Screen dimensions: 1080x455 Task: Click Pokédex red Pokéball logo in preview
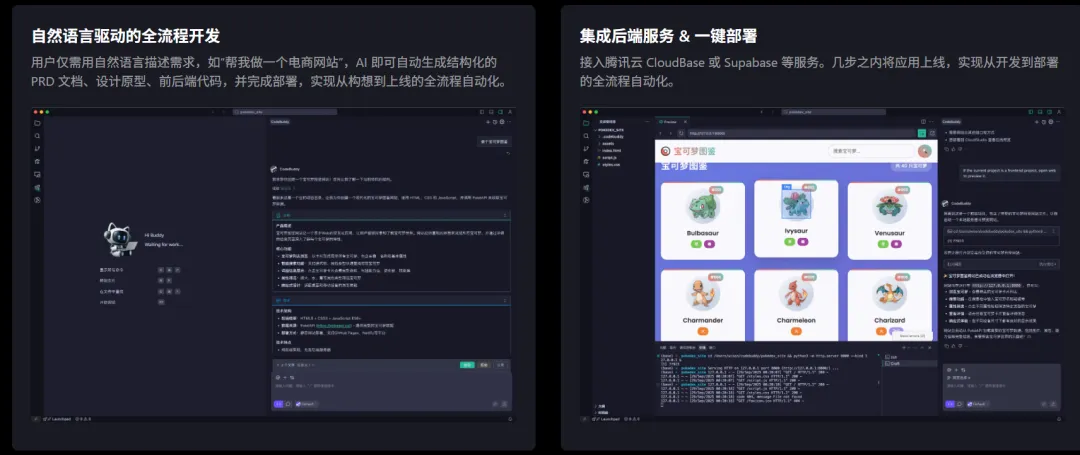(x=665, y=151)
